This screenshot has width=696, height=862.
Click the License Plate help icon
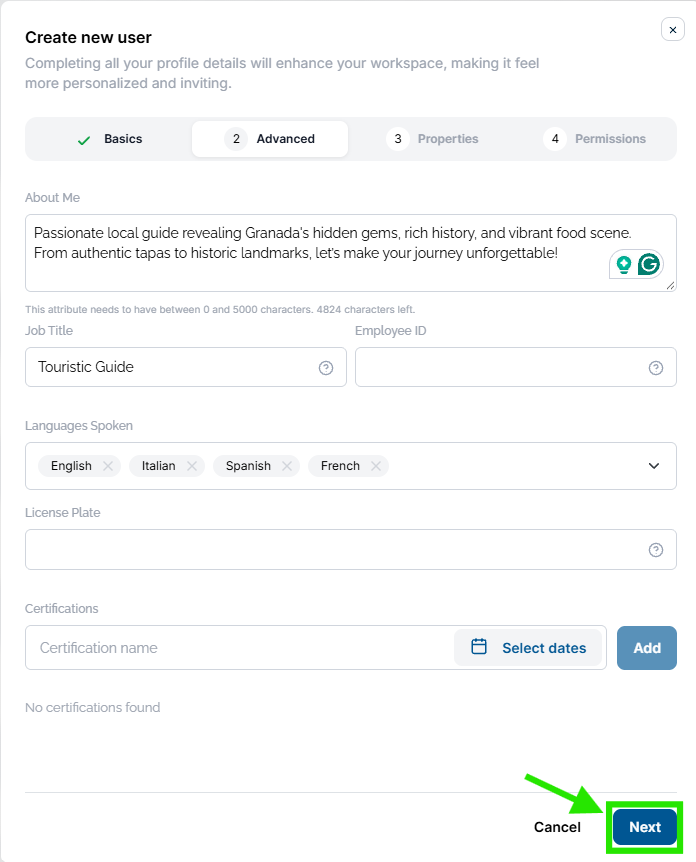pos(655,550)
